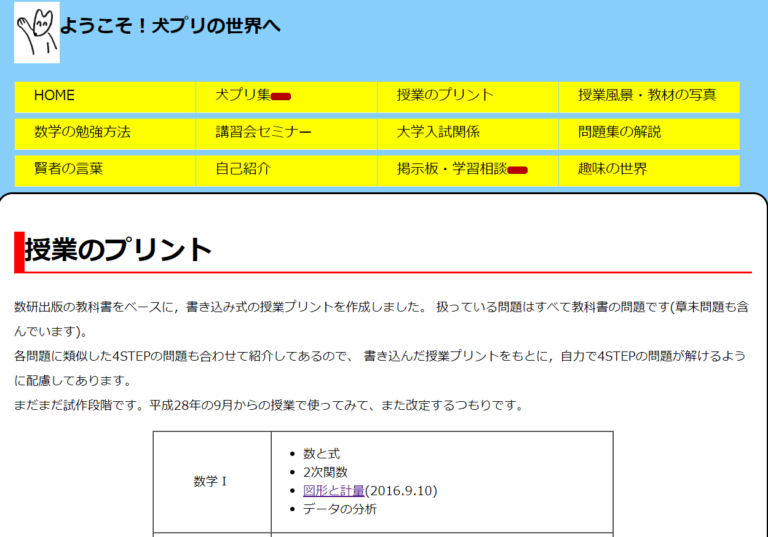Image resolution: width=768 pixels, height=537 pixels.
Task: Open the 犬プリ集 menu item
Action: pyautogui.click(x=287, y=97)
